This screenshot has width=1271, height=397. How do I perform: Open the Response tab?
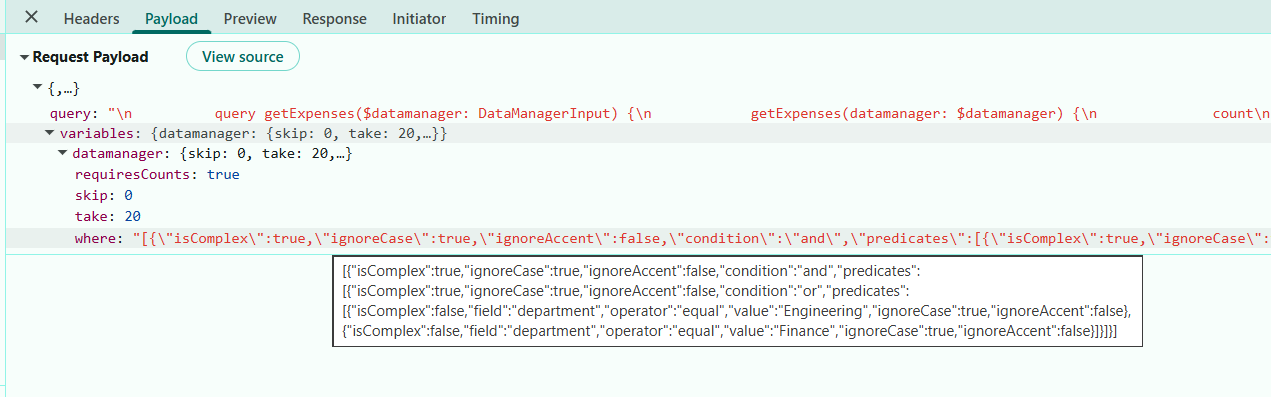pyautogui.click(x=334, y=19)
